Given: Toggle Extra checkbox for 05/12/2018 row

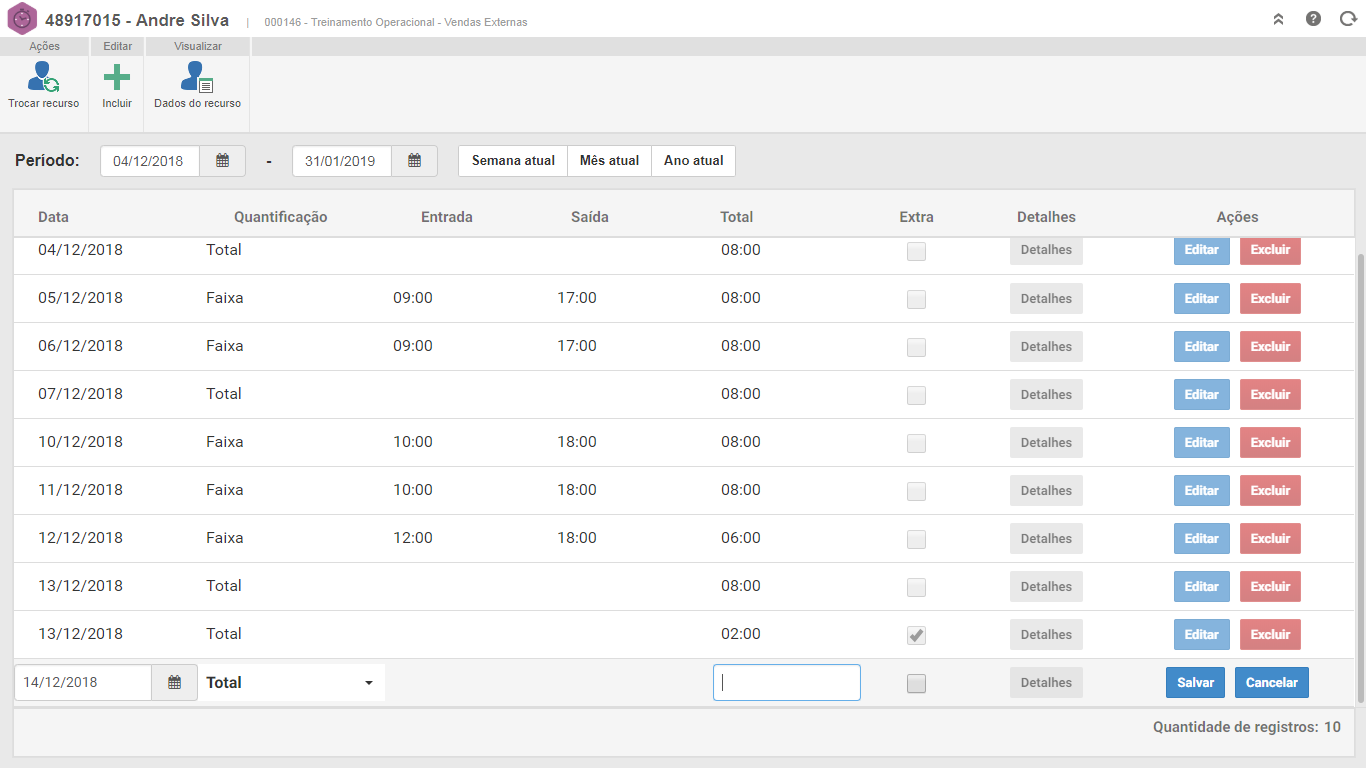Looking at the screenshot, I should click(916, 299).
